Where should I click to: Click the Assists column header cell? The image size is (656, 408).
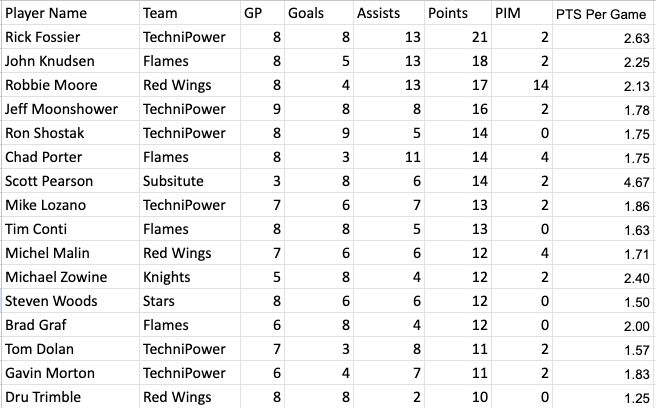(389, 13)
